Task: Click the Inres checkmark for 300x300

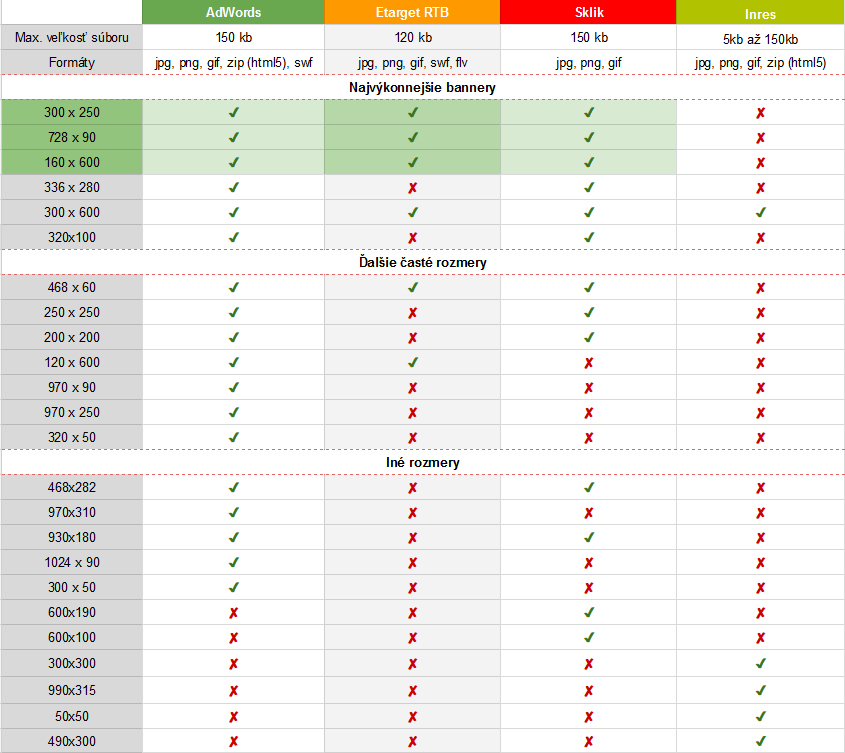Action: (x=760, y=663)
